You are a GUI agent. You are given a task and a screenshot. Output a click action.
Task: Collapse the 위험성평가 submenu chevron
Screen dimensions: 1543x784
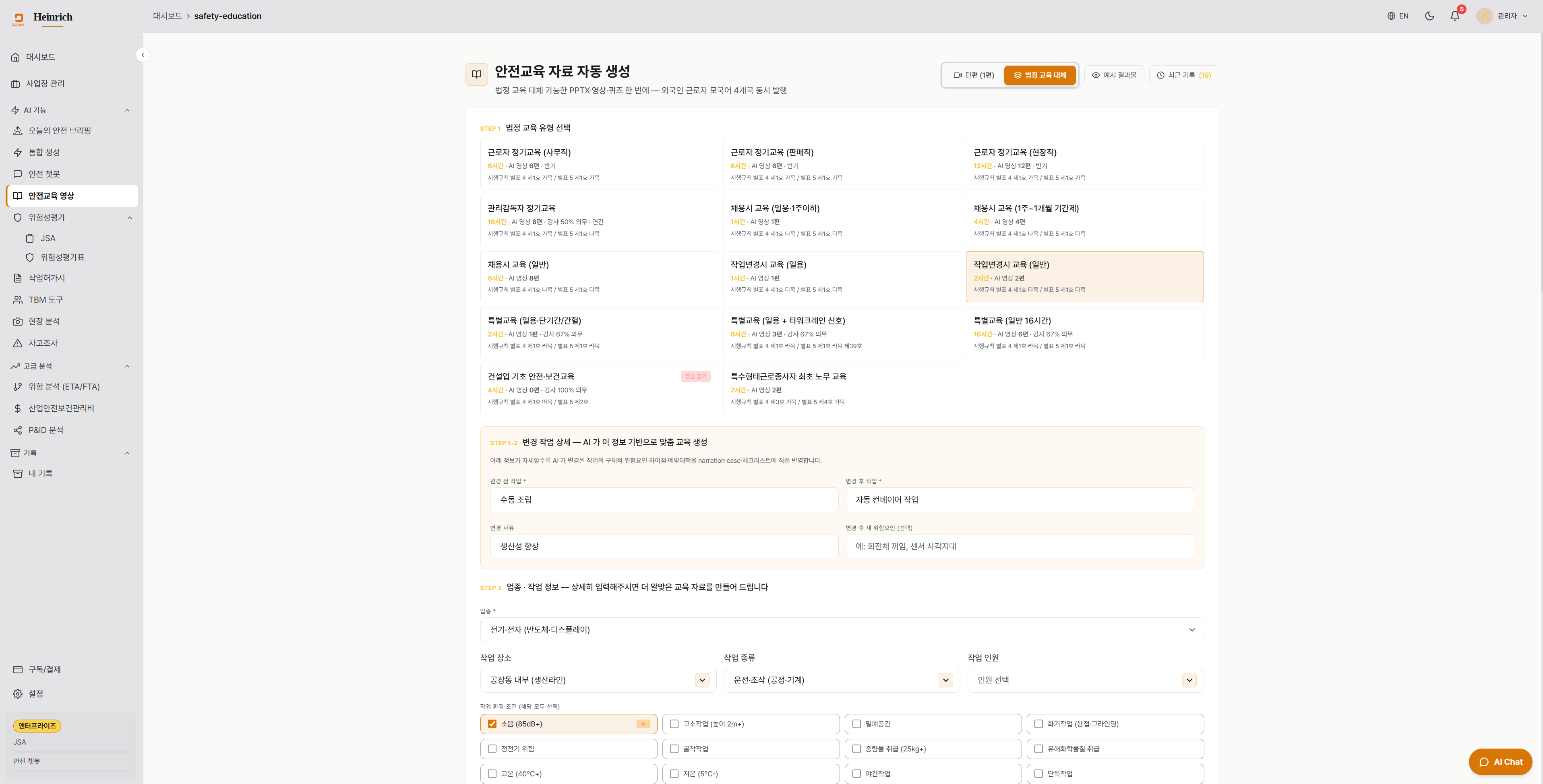tap(129, 218)
